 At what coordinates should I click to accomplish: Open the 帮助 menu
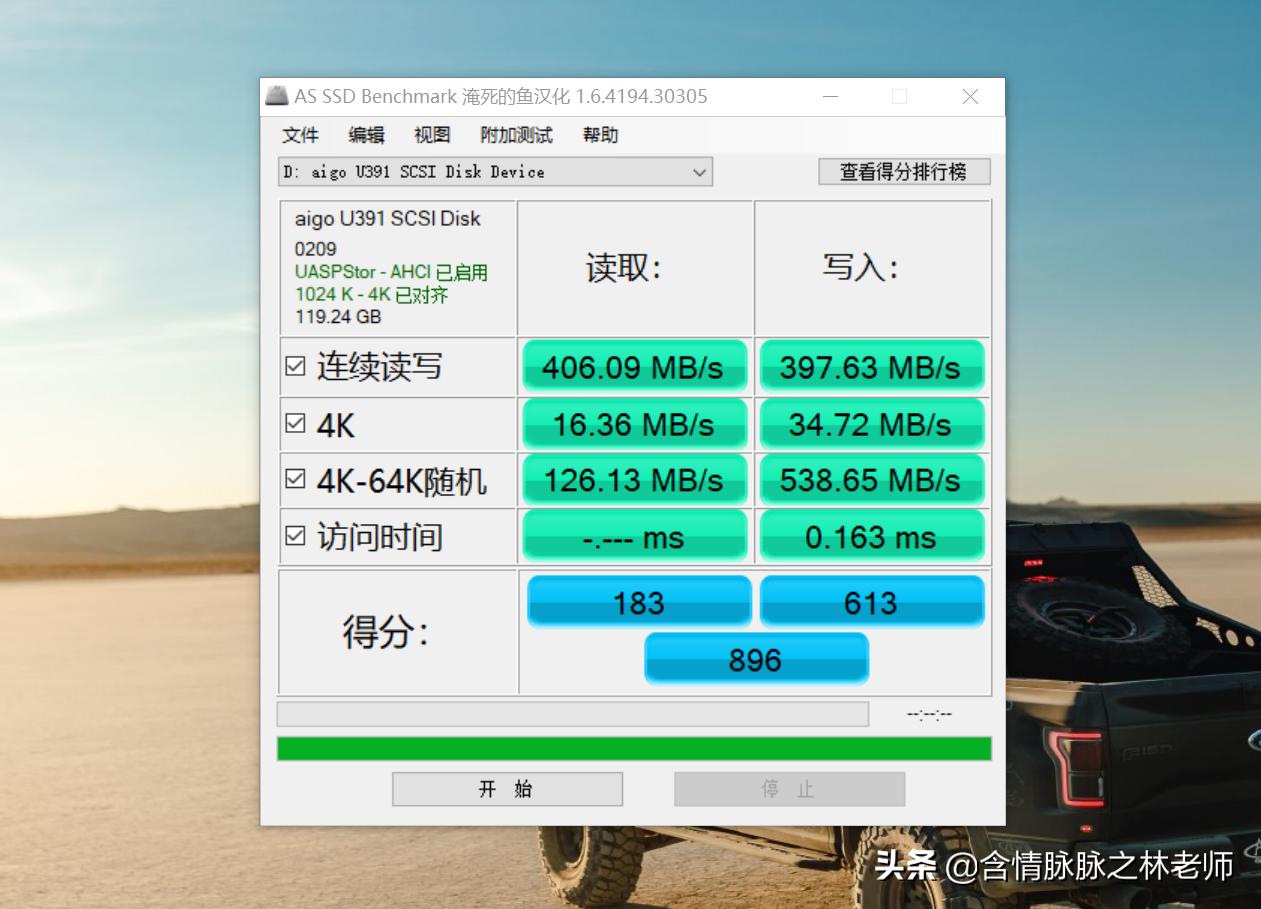coord(599,135)
